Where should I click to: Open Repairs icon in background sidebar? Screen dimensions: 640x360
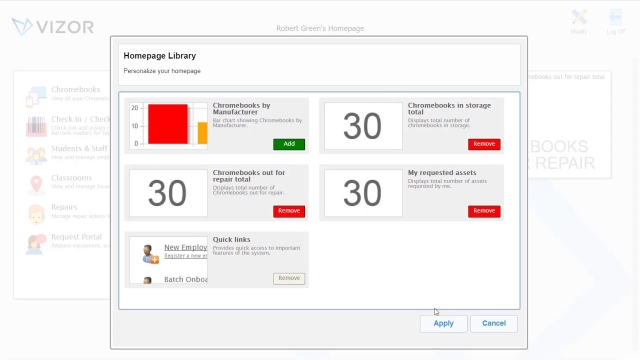point(36,214)
